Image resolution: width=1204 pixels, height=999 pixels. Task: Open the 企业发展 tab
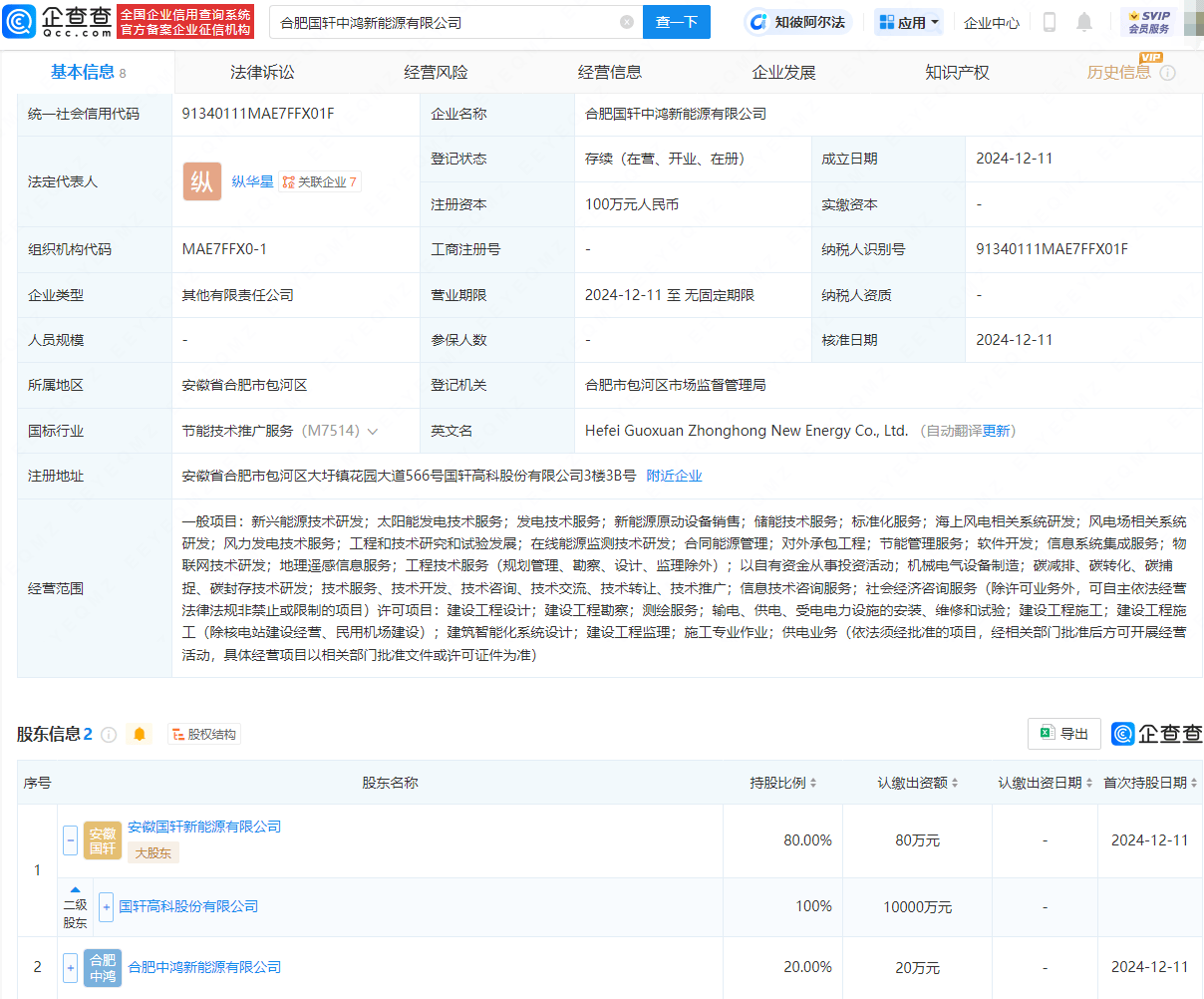tap(783, 72)
